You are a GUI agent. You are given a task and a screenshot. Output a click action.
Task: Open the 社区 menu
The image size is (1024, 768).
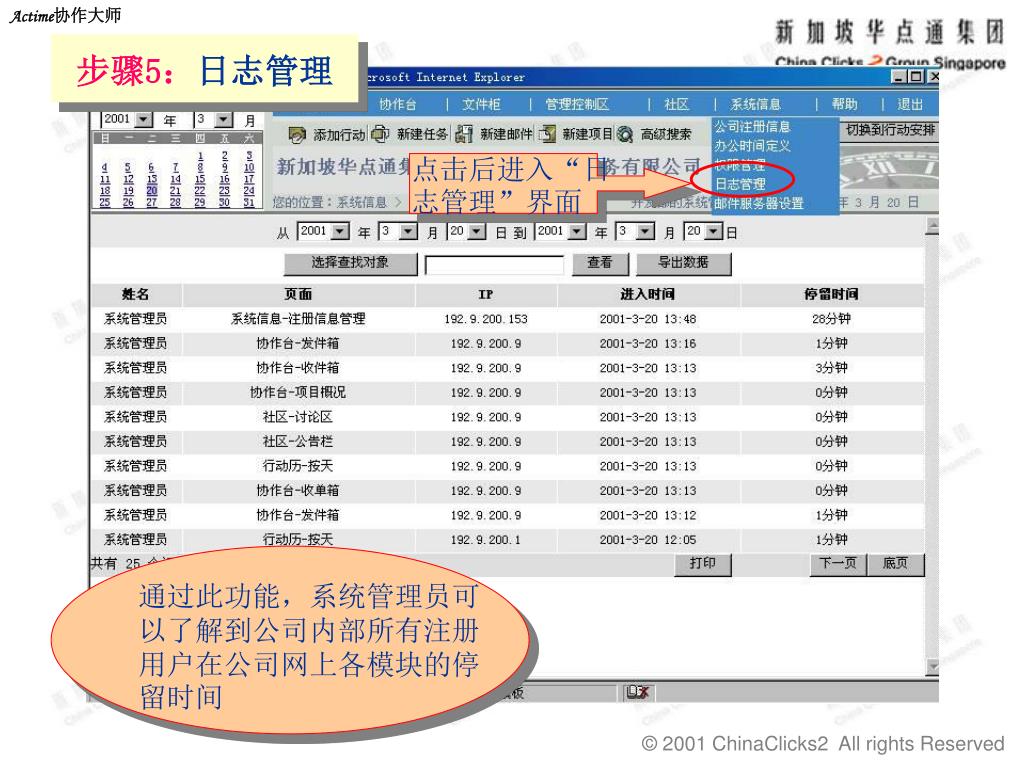[x=677, y=104]
